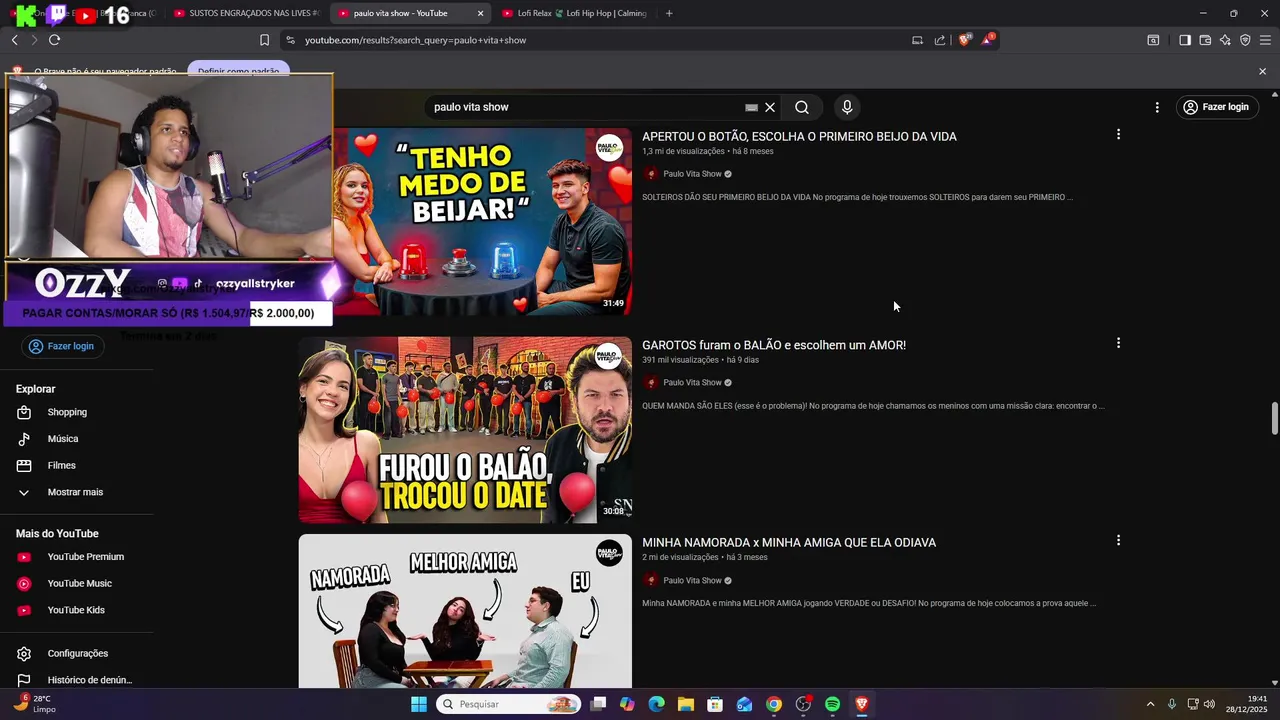Close the paulo vita show tab
Screen dimensions: 1280x720
click(480, 13)
